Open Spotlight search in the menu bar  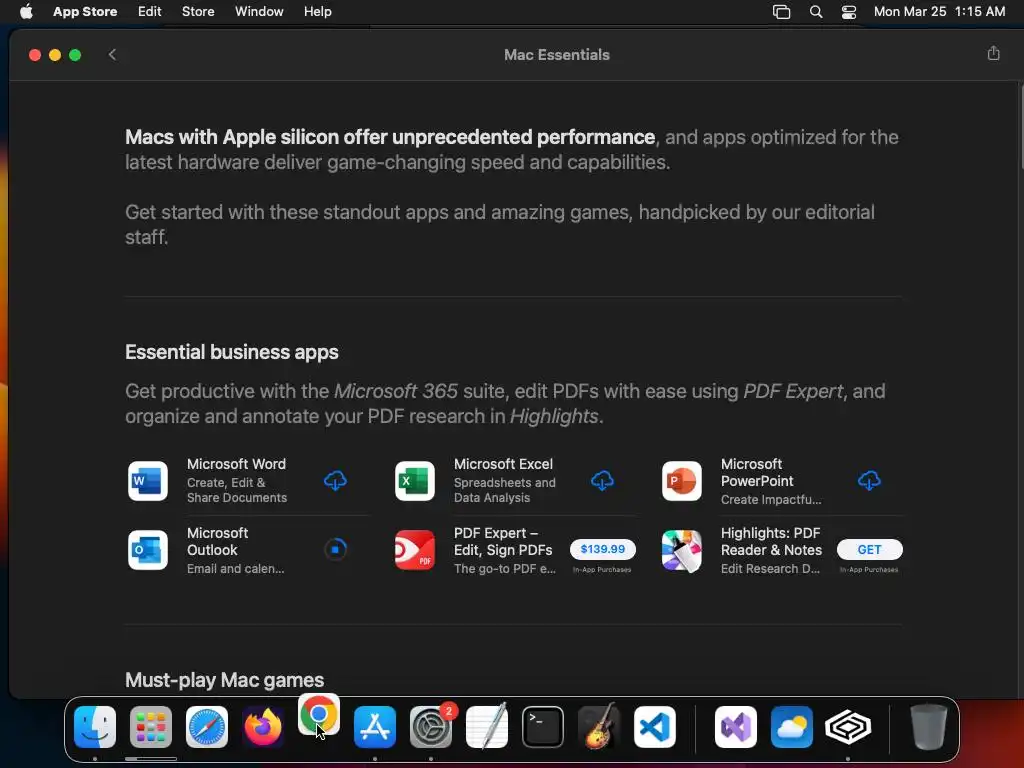coord(816,12)
